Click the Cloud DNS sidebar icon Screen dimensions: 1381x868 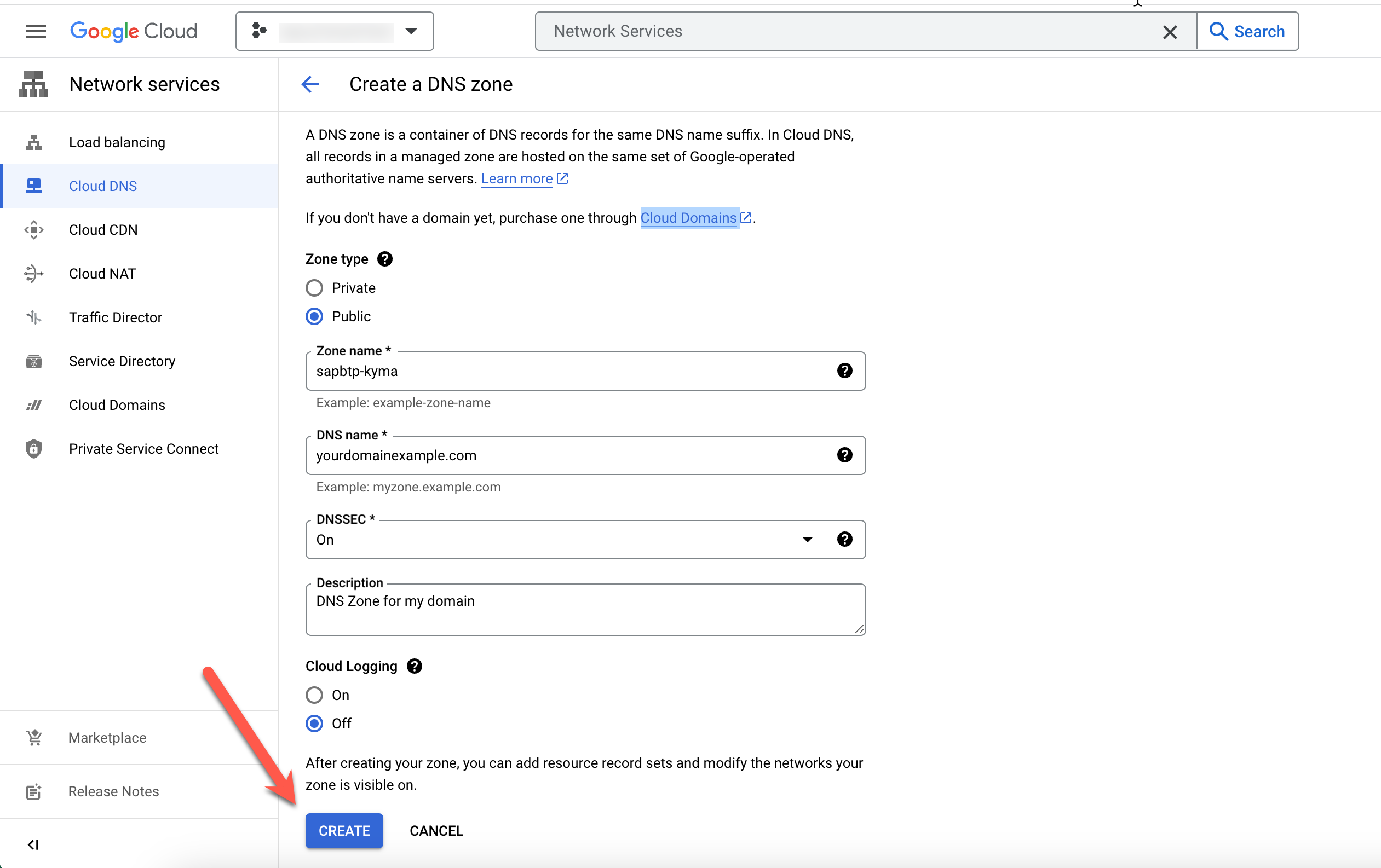pos(34,186)
